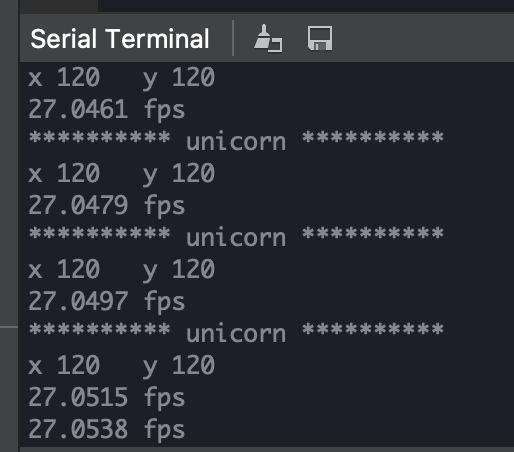
Task: Clear the serial terminal with broom icon
Action: (x=268, y=38)
